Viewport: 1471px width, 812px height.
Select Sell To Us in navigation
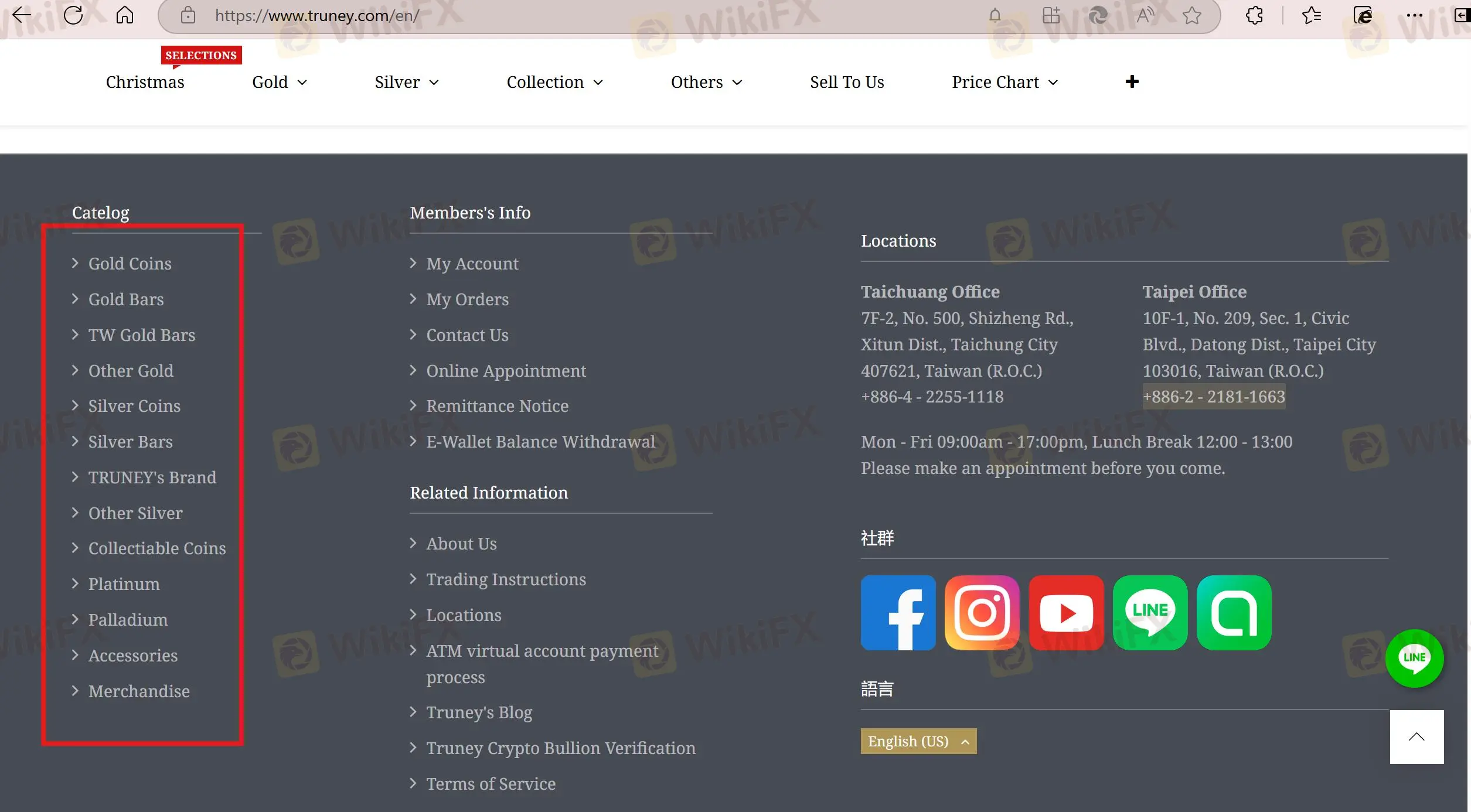pos(847,82)
